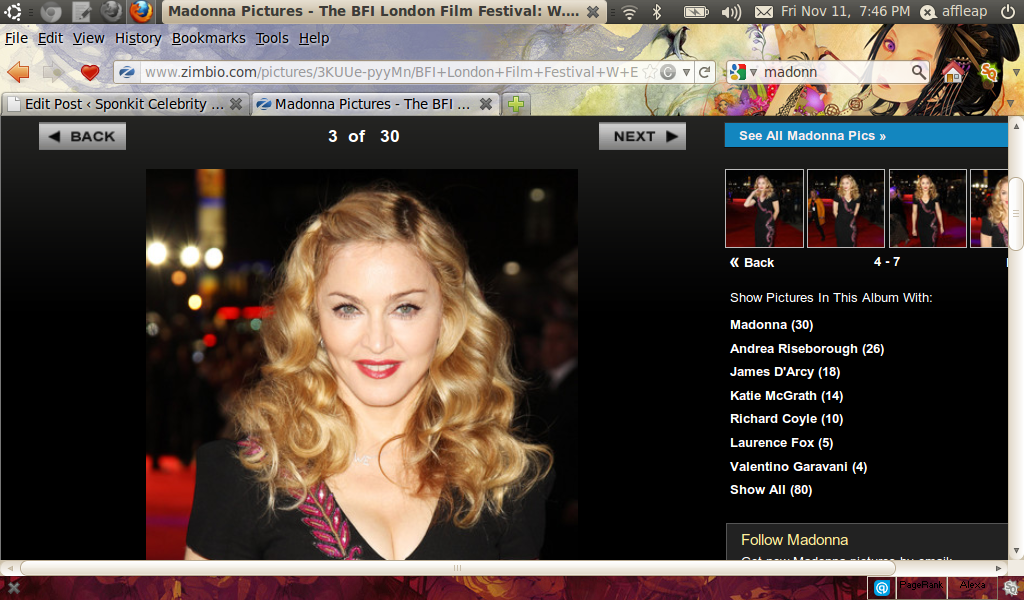This screenshot has height=600, width=1024.
Task: Click the Google search engine icon
Action: pos(738,72)
